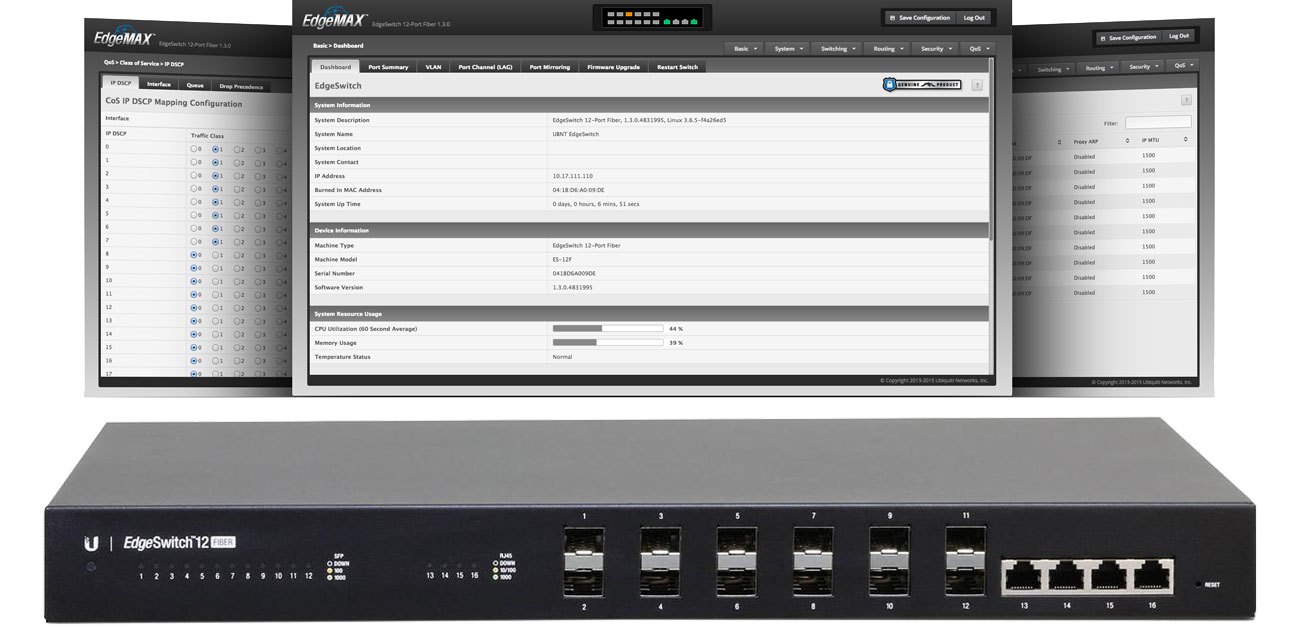Open help icon on the Dashboard page
The width and height of the screenshot is (1300, 627).
pyautogui.click(x=977, y=85)
